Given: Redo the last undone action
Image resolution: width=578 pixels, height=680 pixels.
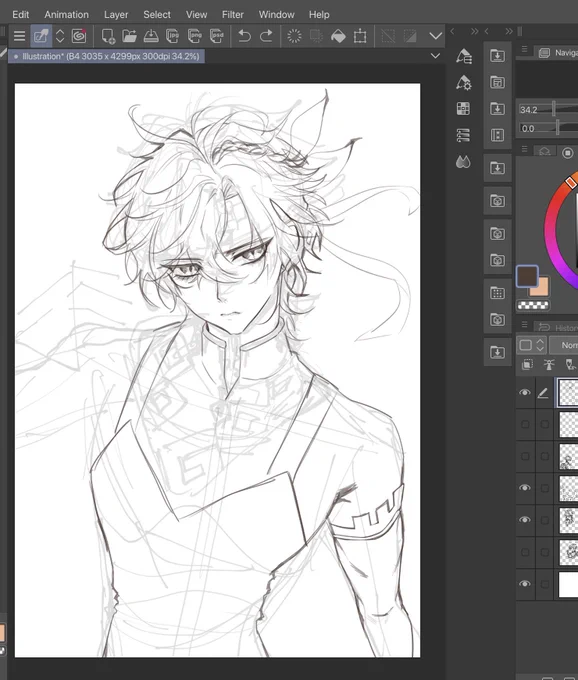Looking at the screenshot, I should click(x=266, y=36).
